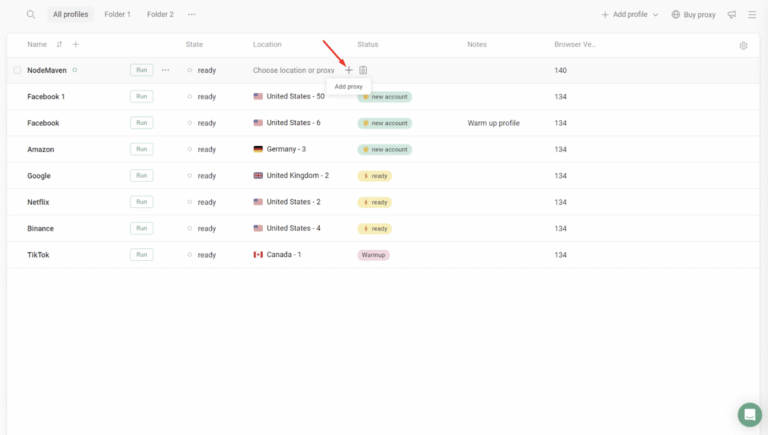This screenshot has width=768, height=435.
Task: Open the hamburger main menu
Action: [752, 15]
